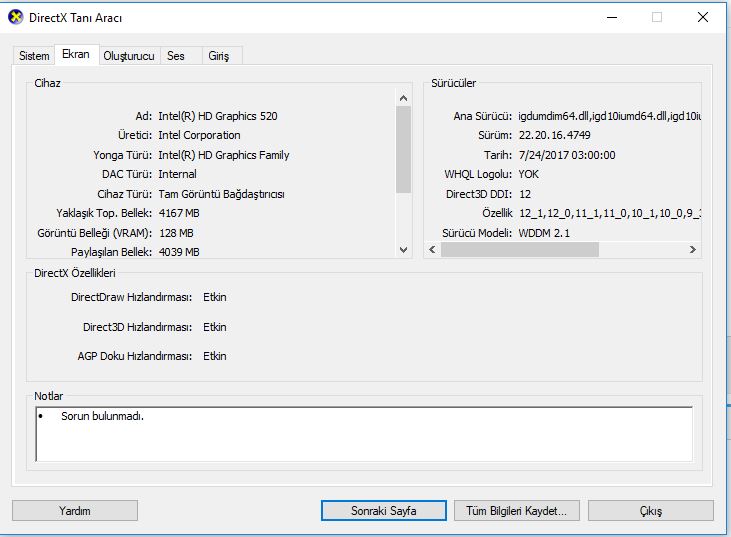This screenshot has width=731, height=537.
Task: Click the Ekran tab
Action: (76, 55)
